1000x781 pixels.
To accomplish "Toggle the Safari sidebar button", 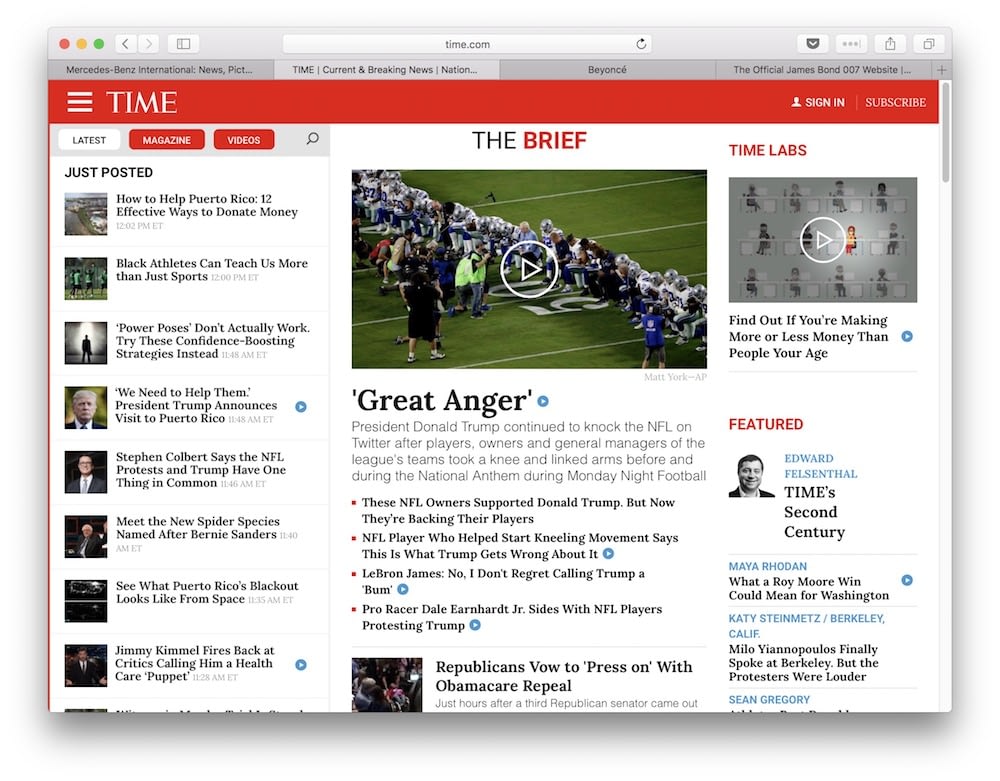I will coord(184,43).
